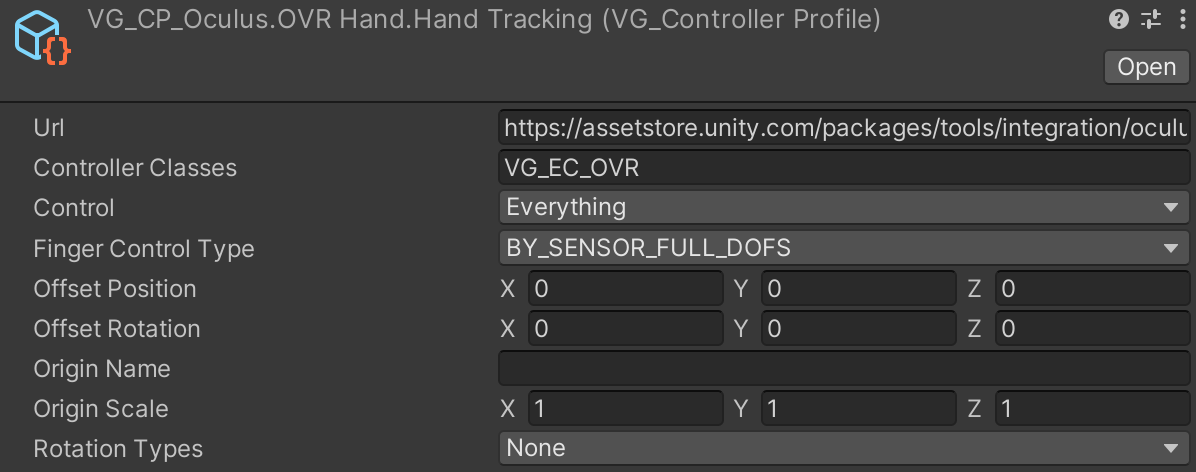Click the Url text field
1196x472 pixels.
point(844,127)
